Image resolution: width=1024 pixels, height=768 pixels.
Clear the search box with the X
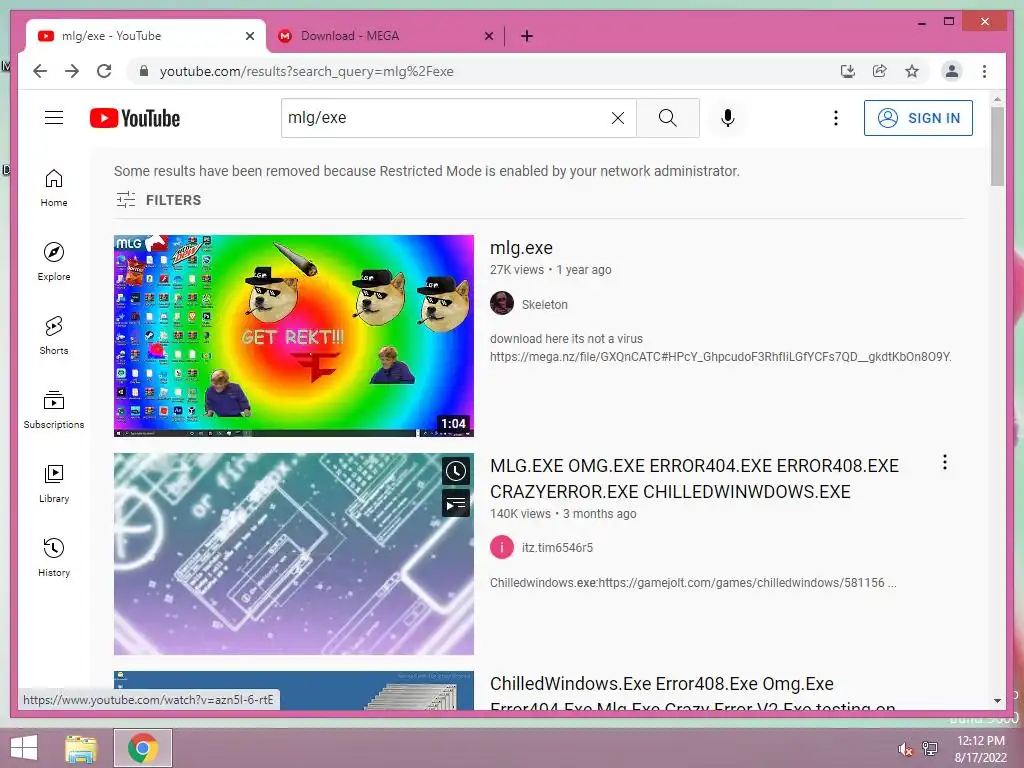click(617, 118)
